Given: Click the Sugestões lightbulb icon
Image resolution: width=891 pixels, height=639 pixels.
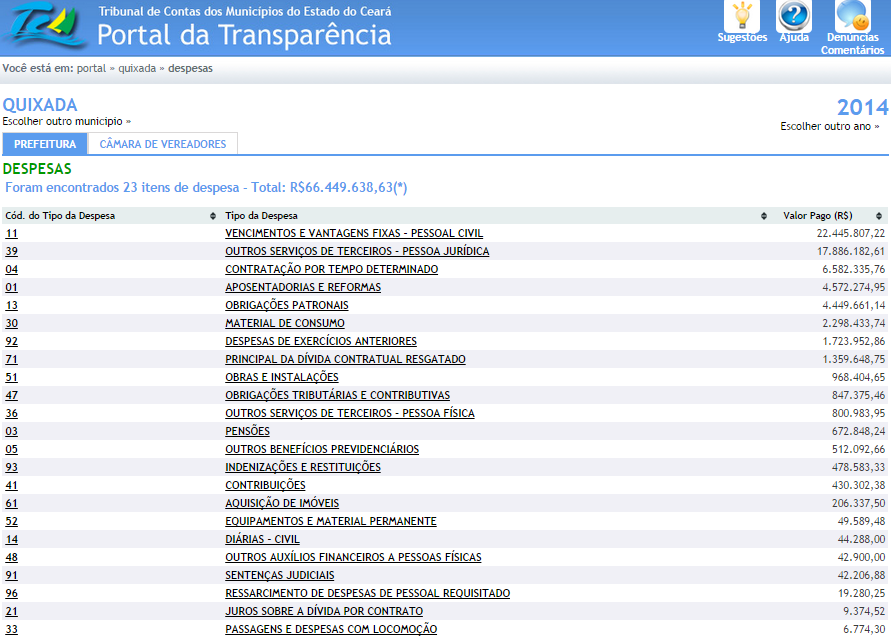Looking at the screenshot, I should pyautogui.click(x=742, y=17).
